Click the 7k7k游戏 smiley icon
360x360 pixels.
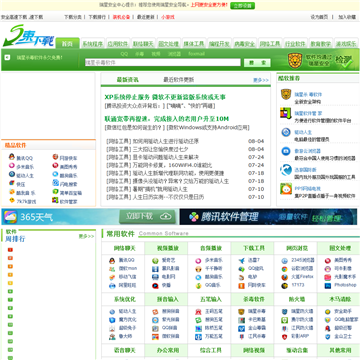(12, 200)
